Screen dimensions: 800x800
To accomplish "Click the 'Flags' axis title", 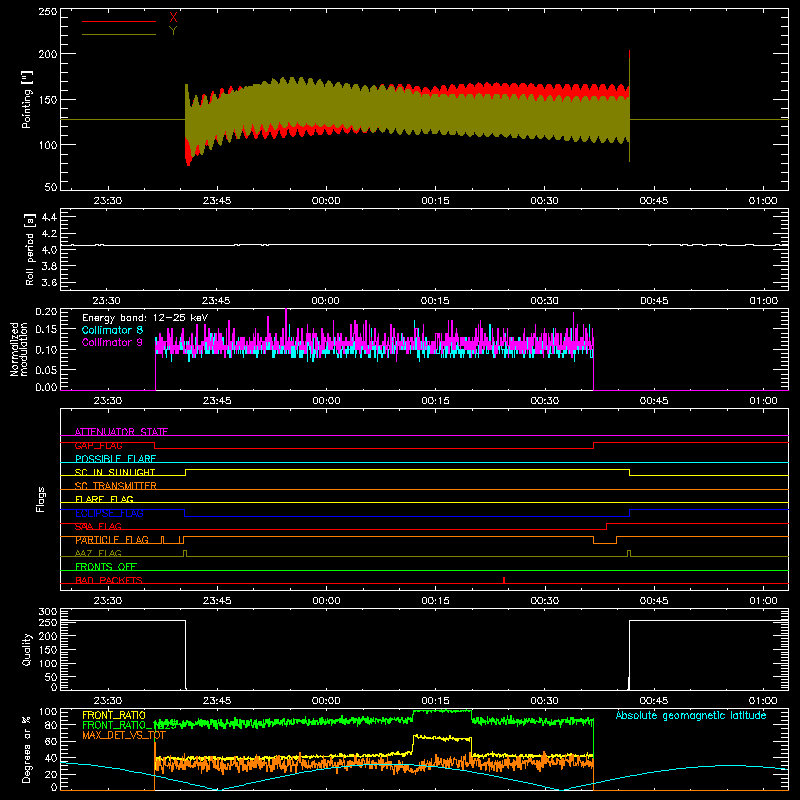I will point(41,499).
